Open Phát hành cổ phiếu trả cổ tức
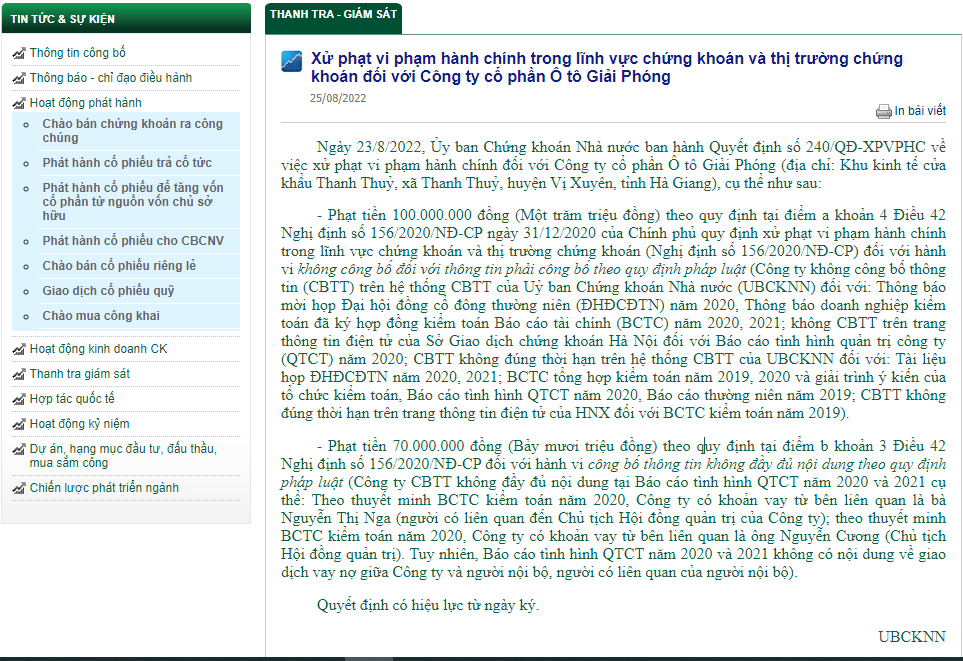Image resolution: width=963 pixels, height=661 pixels. 127,163
